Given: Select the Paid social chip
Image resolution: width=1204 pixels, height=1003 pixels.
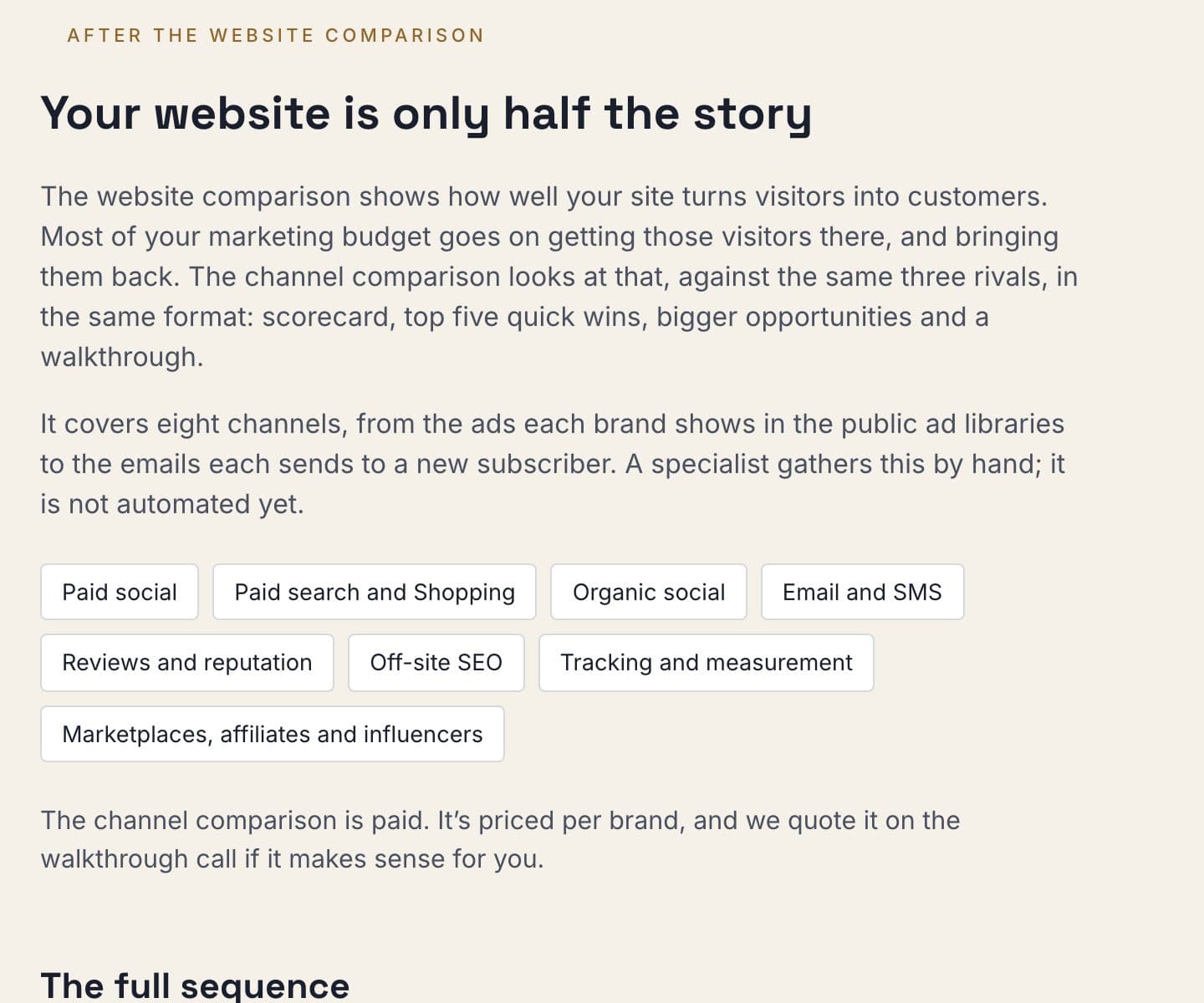Looking at the screenshot, I should (x=120, y=592).
